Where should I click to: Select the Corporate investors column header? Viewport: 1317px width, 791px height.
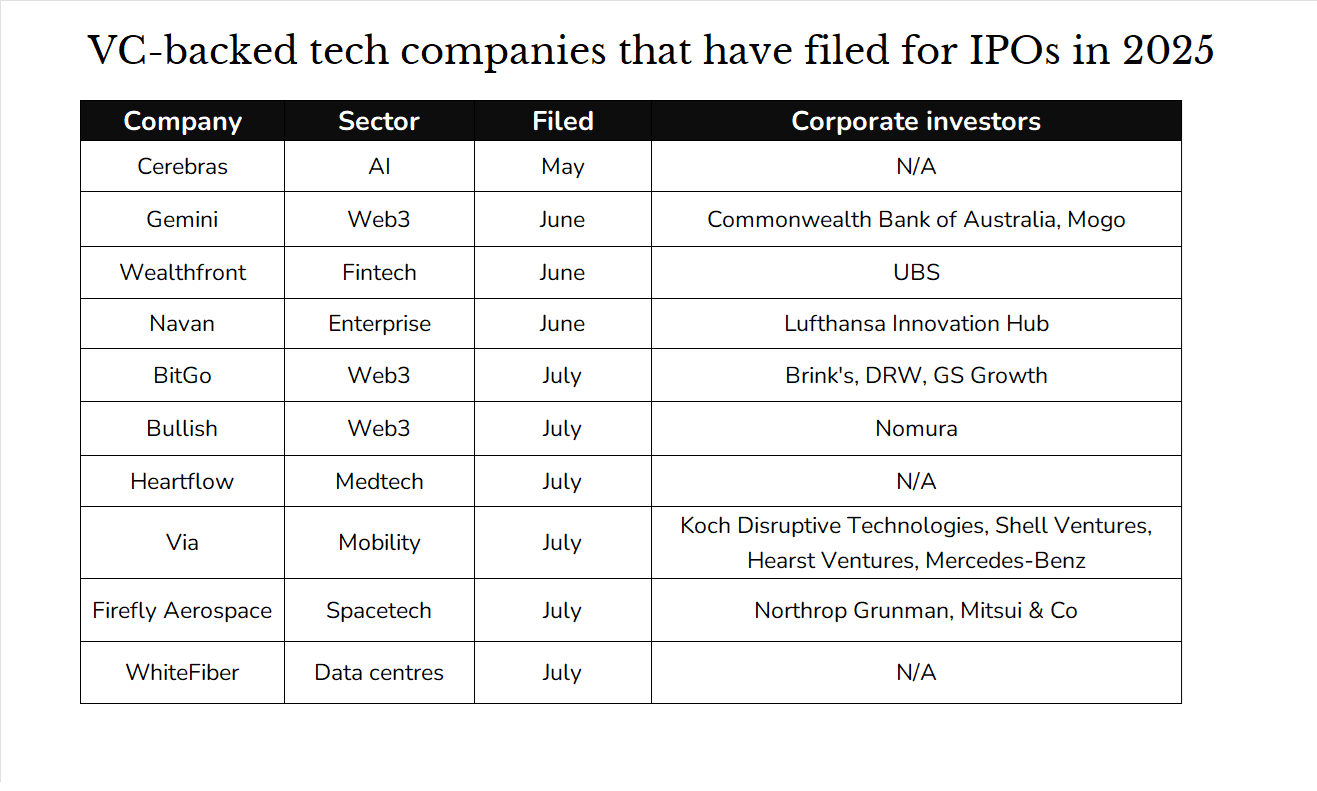coord(916,121)
